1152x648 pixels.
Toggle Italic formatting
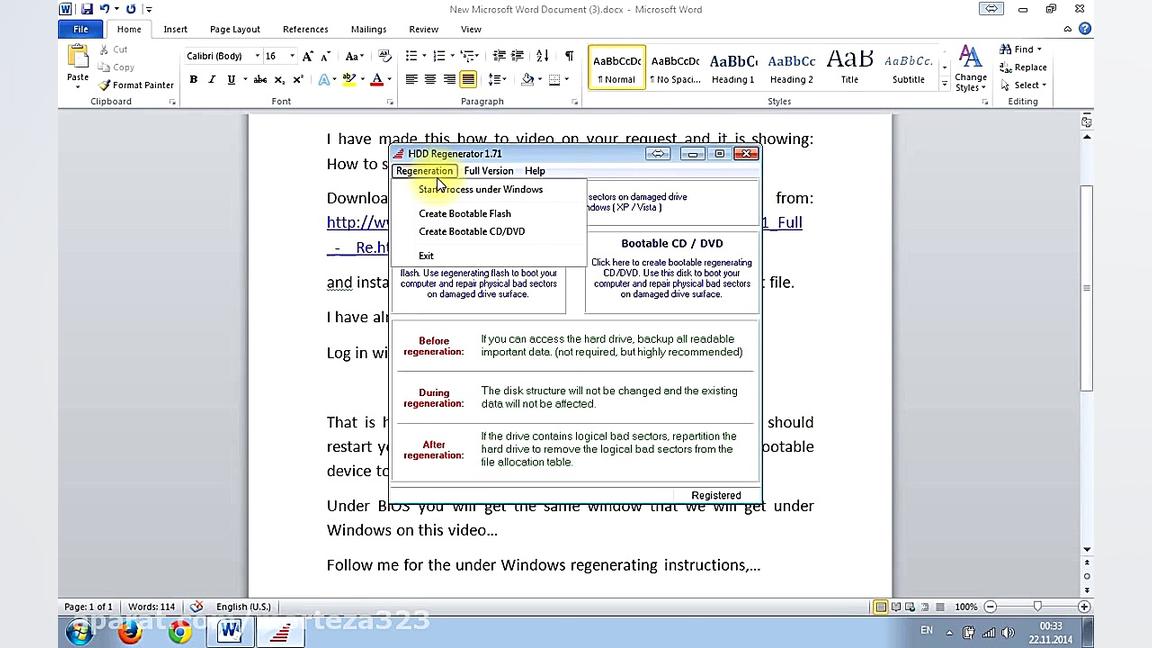point(212,79)
